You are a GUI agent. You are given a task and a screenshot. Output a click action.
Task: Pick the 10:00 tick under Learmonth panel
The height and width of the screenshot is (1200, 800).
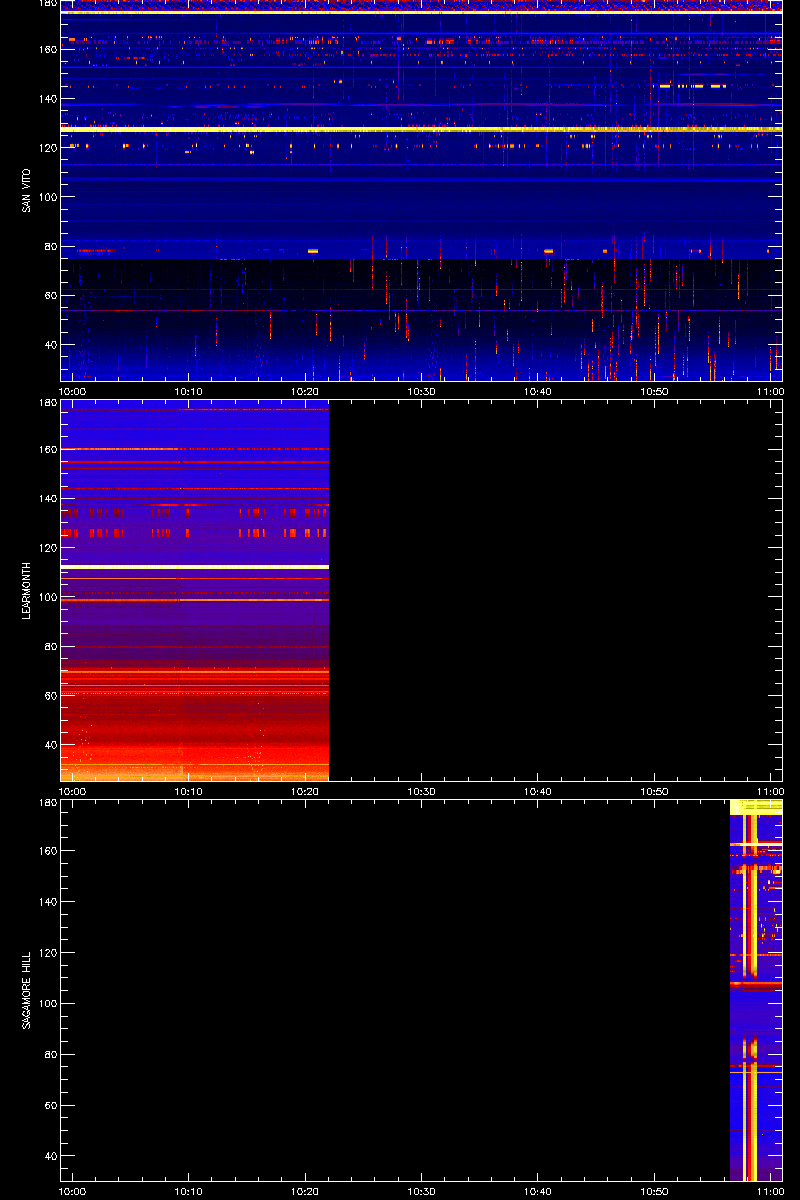pyautogui.click(x=72, y=791)
